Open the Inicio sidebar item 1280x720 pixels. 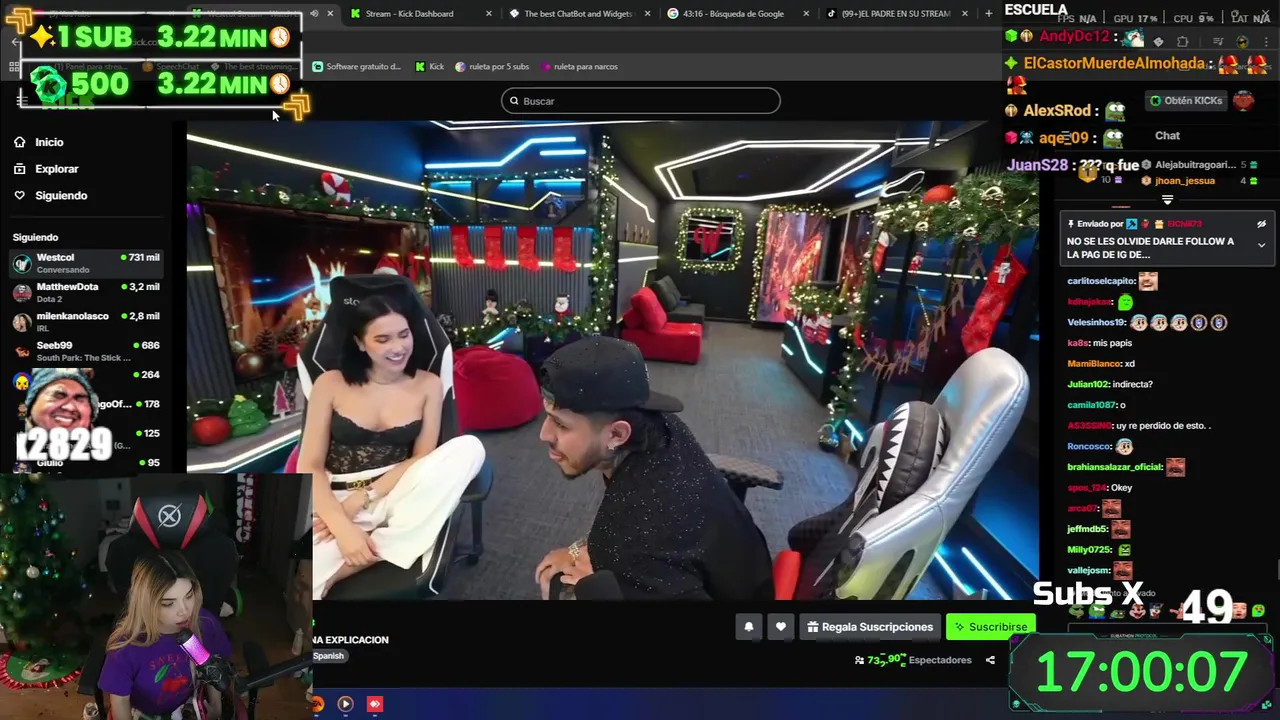[49, 142]
